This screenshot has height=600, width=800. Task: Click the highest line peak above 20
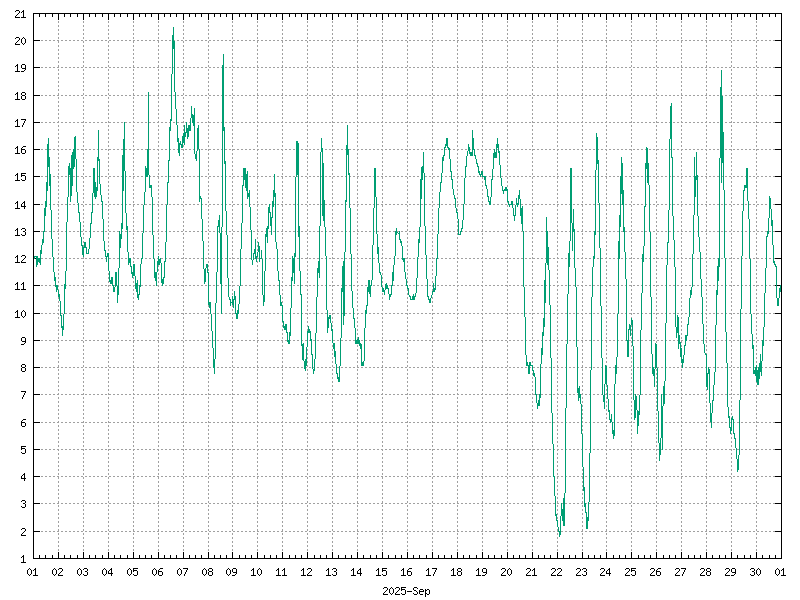(x=173, y=30)
